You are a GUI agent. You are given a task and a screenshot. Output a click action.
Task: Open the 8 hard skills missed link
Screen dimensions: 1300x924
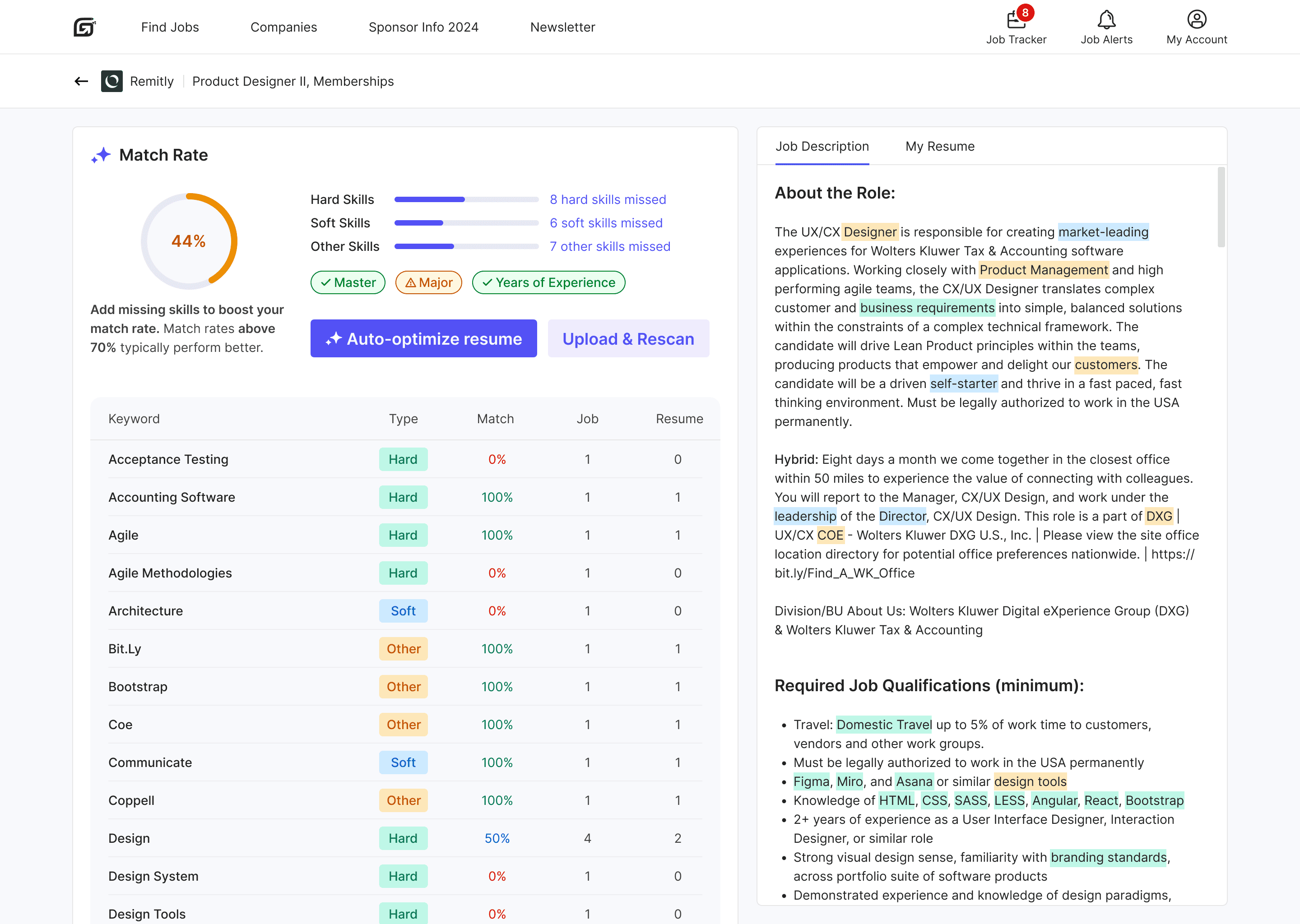coord(607,199)
